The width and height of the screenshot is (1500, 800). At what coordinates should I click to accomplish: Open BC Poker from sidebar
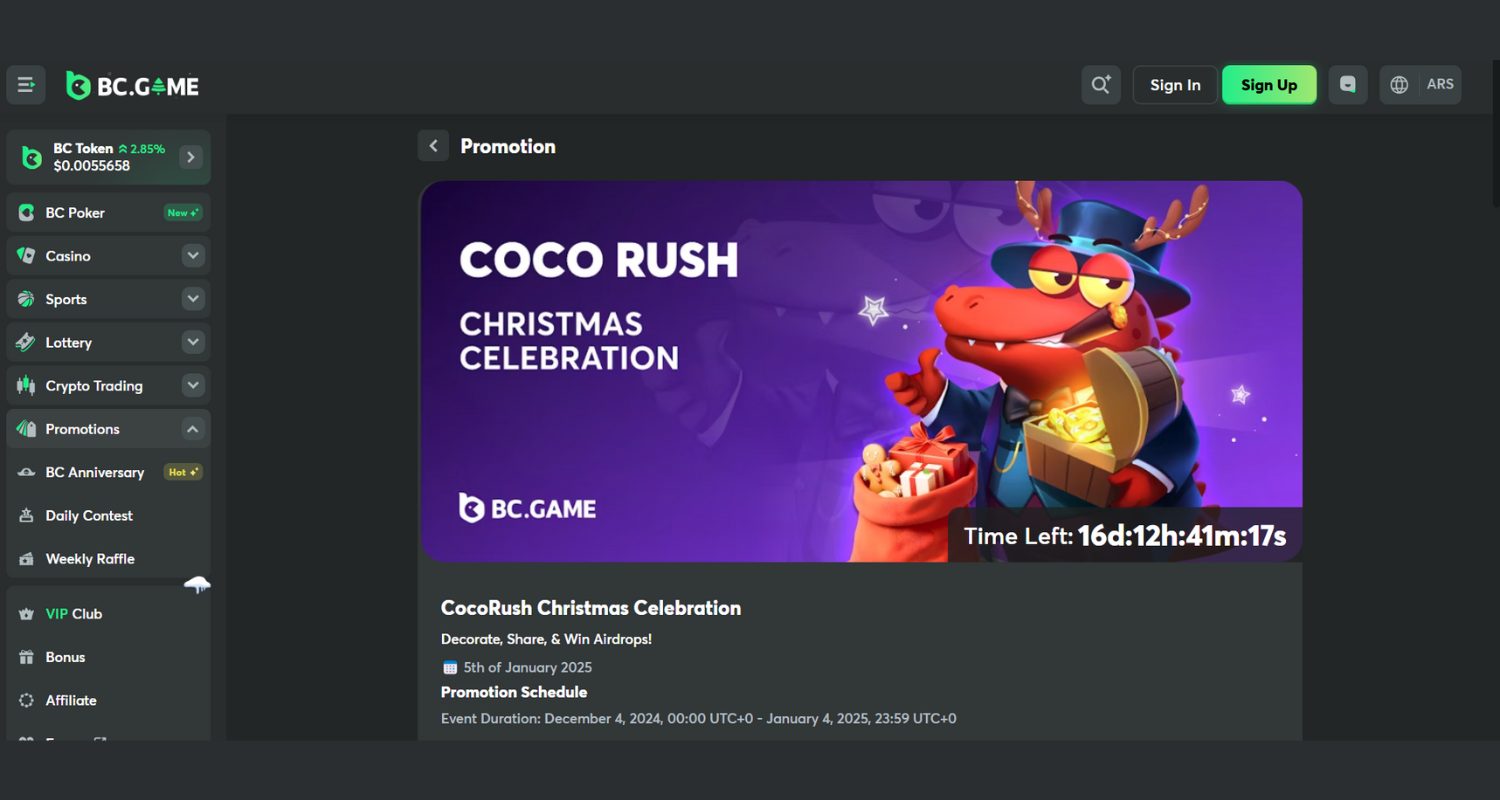(75, 213)
